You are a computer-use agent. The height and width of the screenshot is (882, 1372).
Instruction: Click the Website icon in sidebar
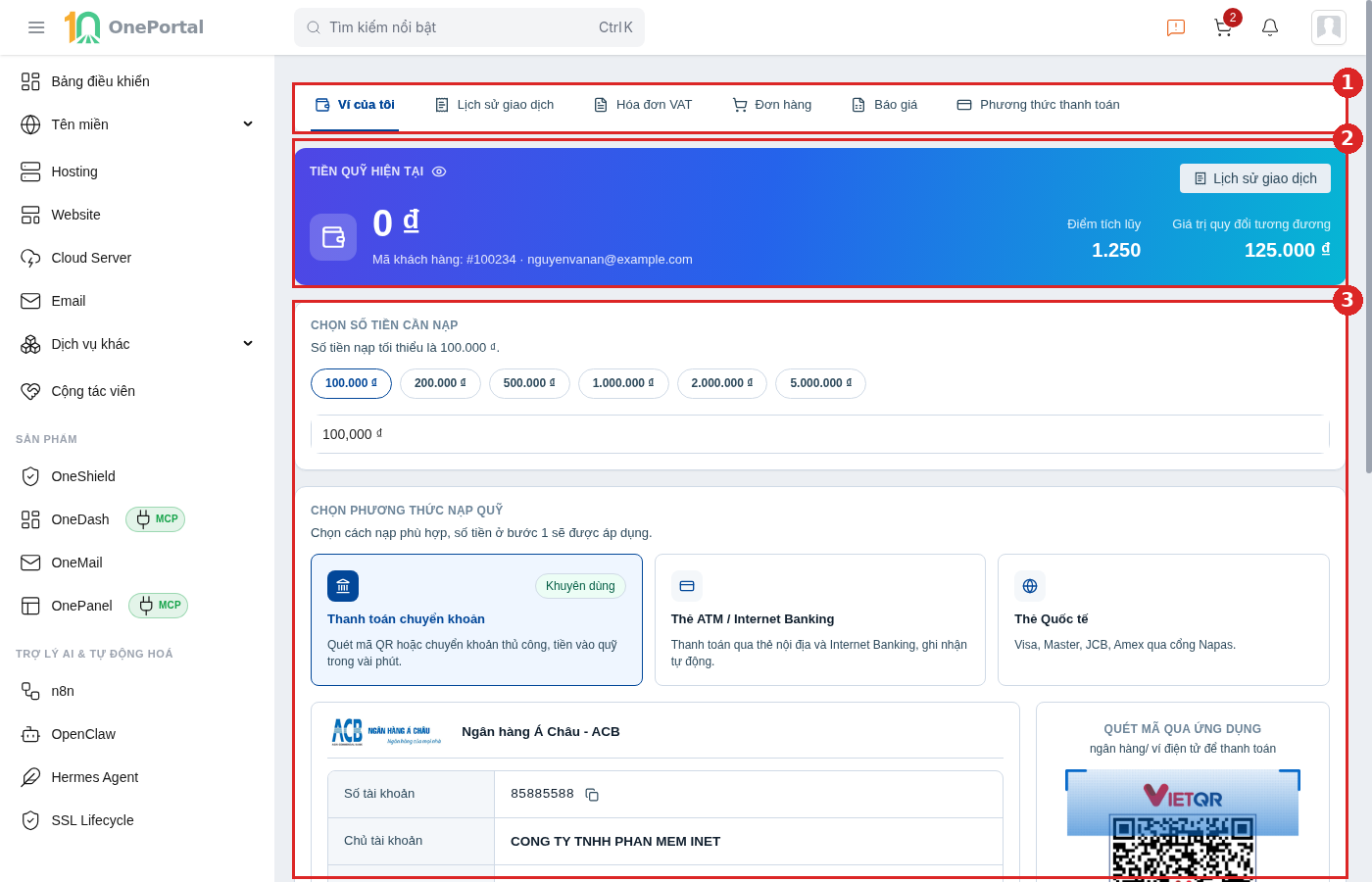click(30, 215)
